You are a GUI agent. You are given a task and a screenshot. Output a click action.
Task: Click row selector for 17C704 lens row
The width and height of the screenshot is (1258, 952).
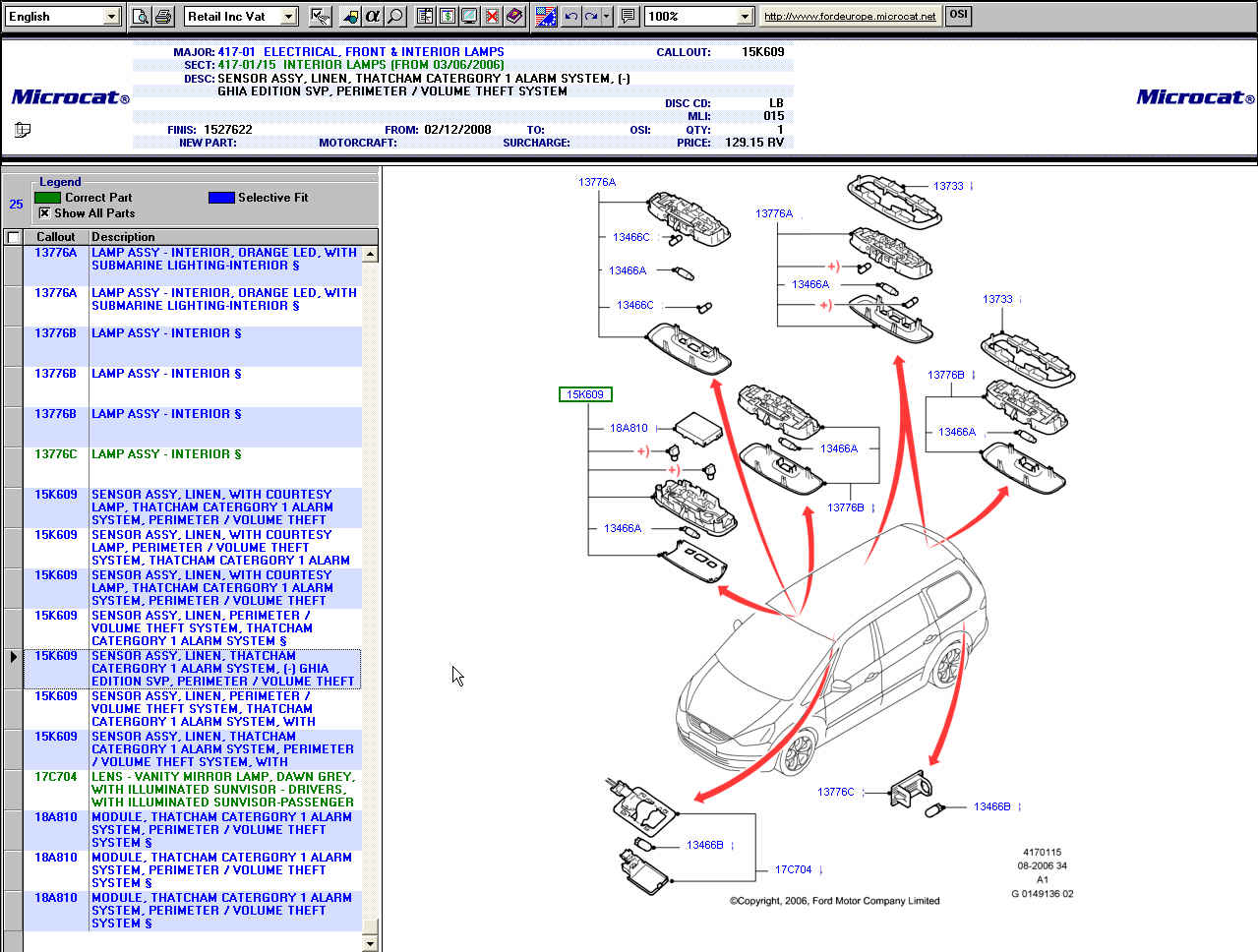pyautogui.click(x=13, y=790)
